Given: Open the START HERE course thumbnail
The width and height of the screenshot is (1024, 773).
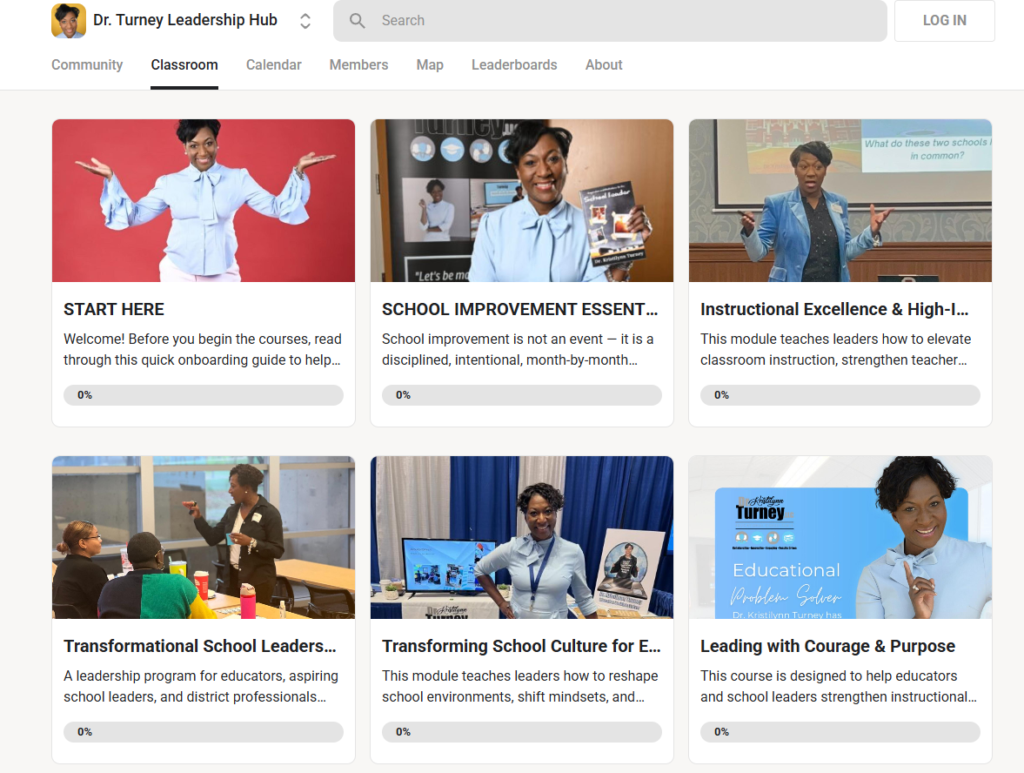Looking at the screenshot, I should pyautogui.click(x=203, y=201).
